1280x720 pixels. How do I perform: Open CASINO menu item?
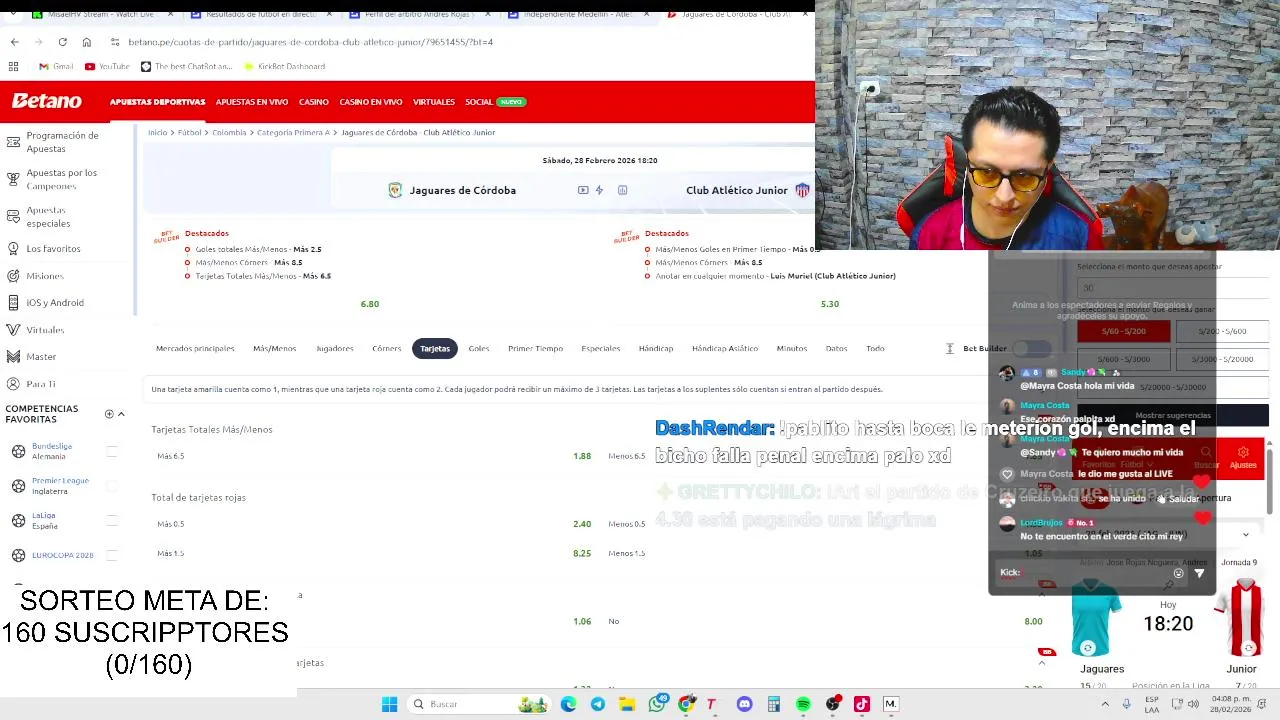coord(314,102)
